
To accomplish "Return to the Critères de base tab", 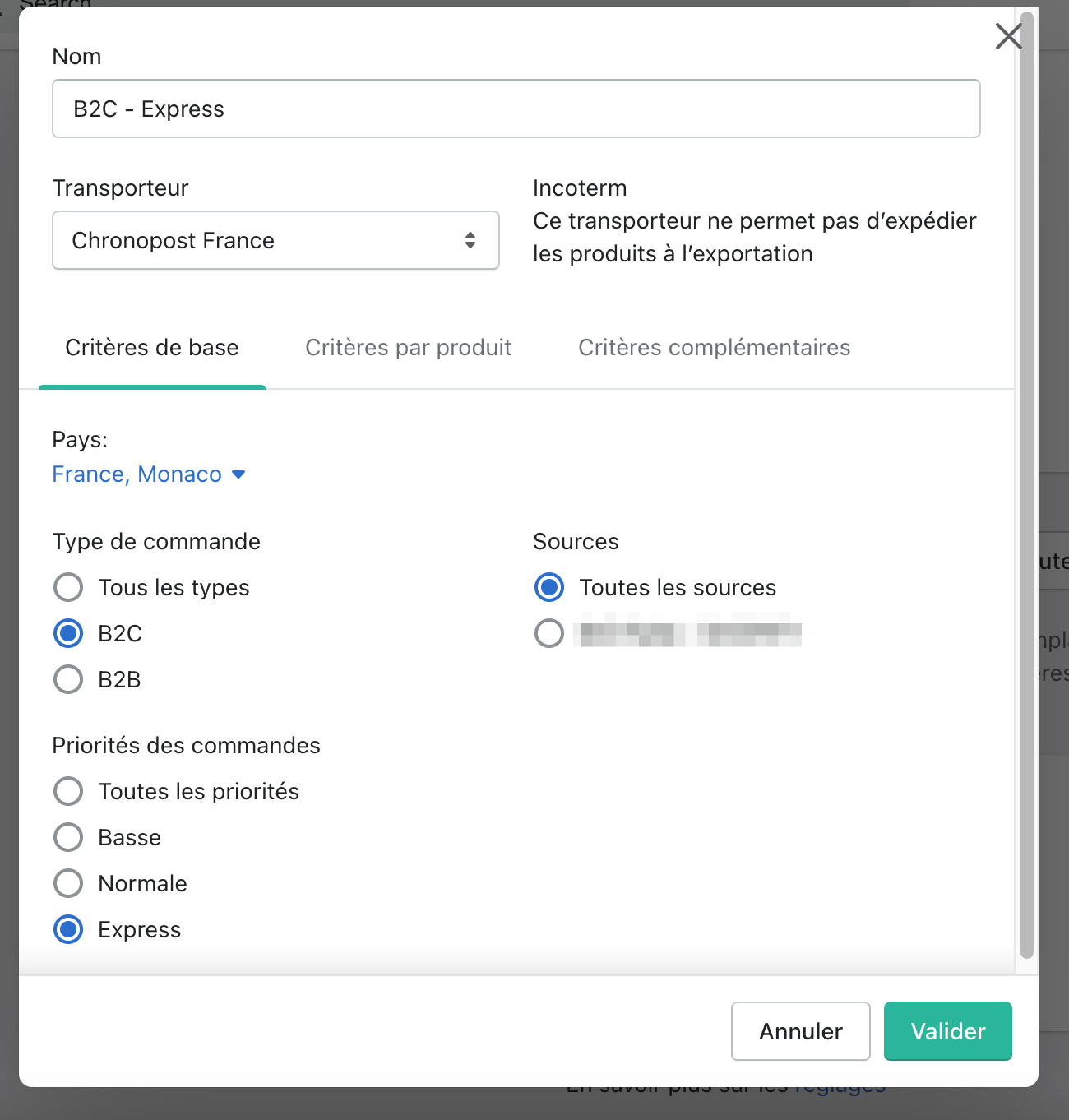I will 151,347.
